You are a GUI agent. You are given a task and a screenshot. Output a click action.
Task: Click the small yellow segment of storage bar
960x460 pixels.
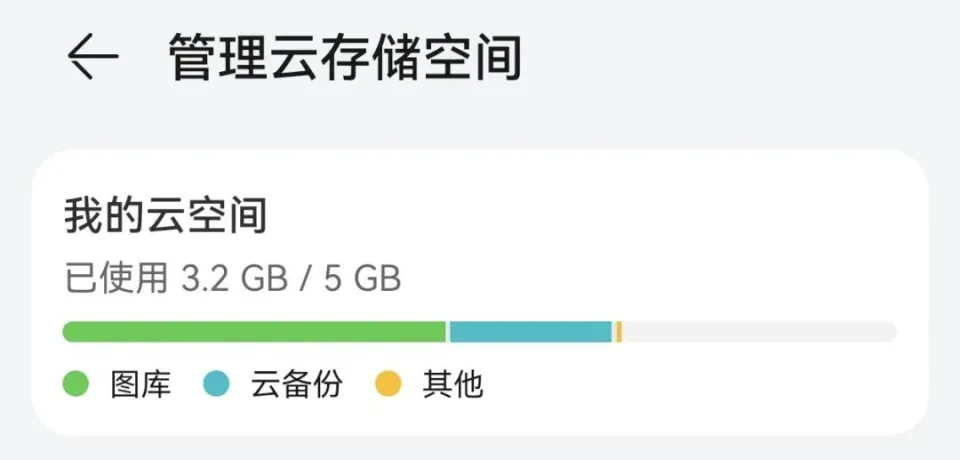pos(619,332)
